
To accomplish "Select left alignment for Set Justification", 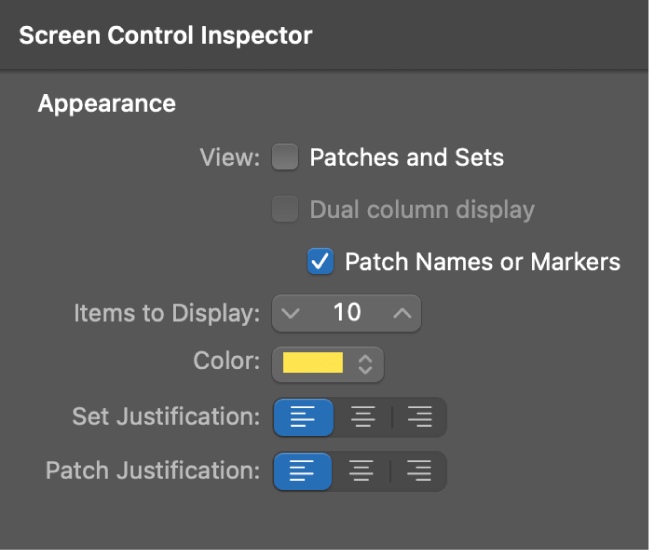I will [x=303, y=417].
